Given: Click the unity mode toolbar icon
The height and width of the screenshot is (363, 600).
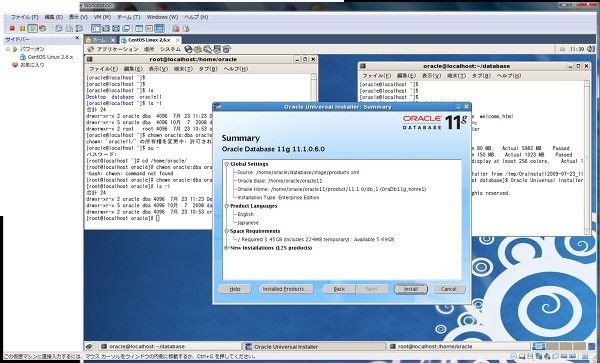Looking at the screenshot, I should click(x=126, y=28).
